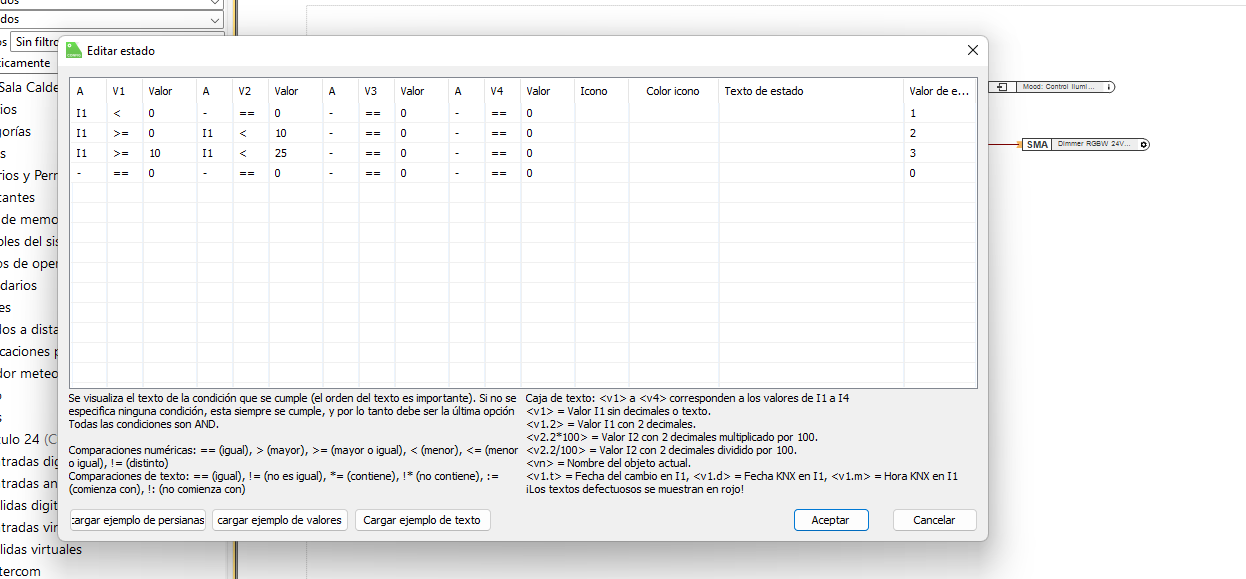Click the Cancelar button
Viewport: 1246px width, 579px height.
tap(933, 520)
